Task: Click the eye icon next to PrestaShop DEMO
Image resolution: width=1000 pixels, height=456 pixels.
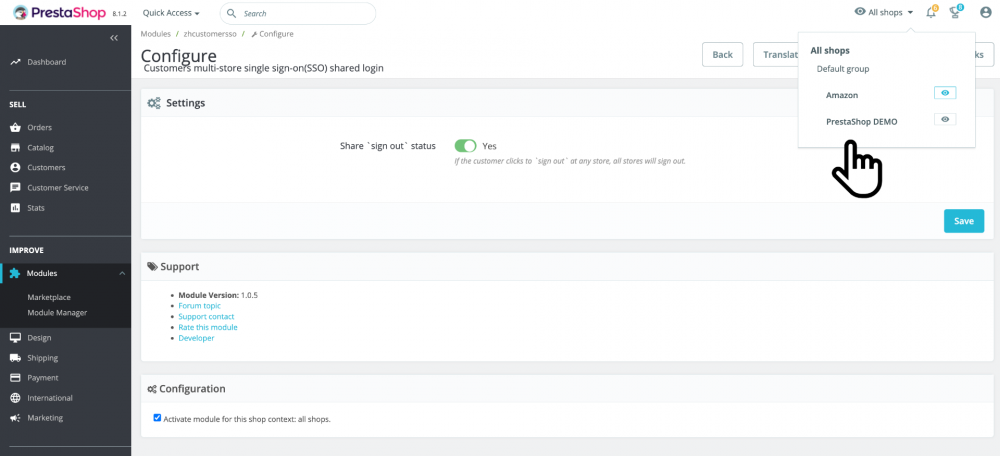Action: pos(945,120)
